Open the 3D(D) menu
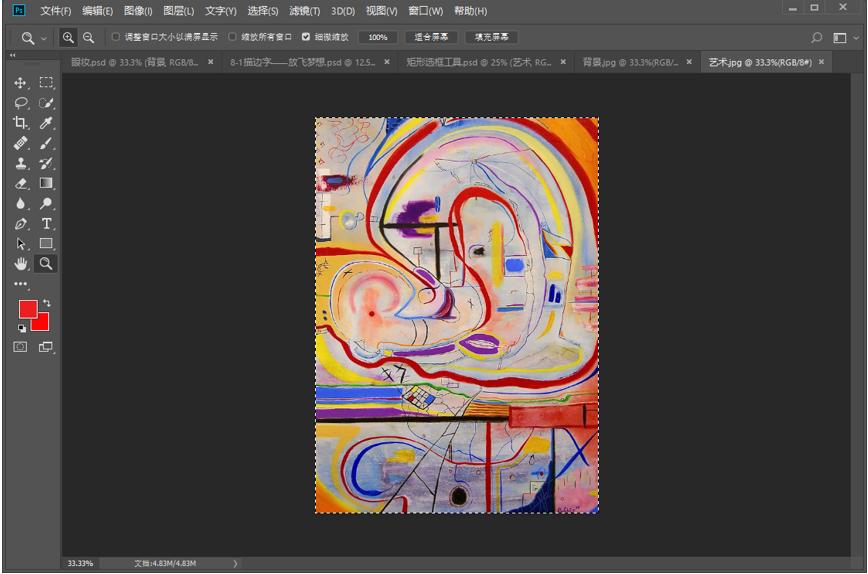The height and width of the screenshot is (574, 868). click(343, 11)
